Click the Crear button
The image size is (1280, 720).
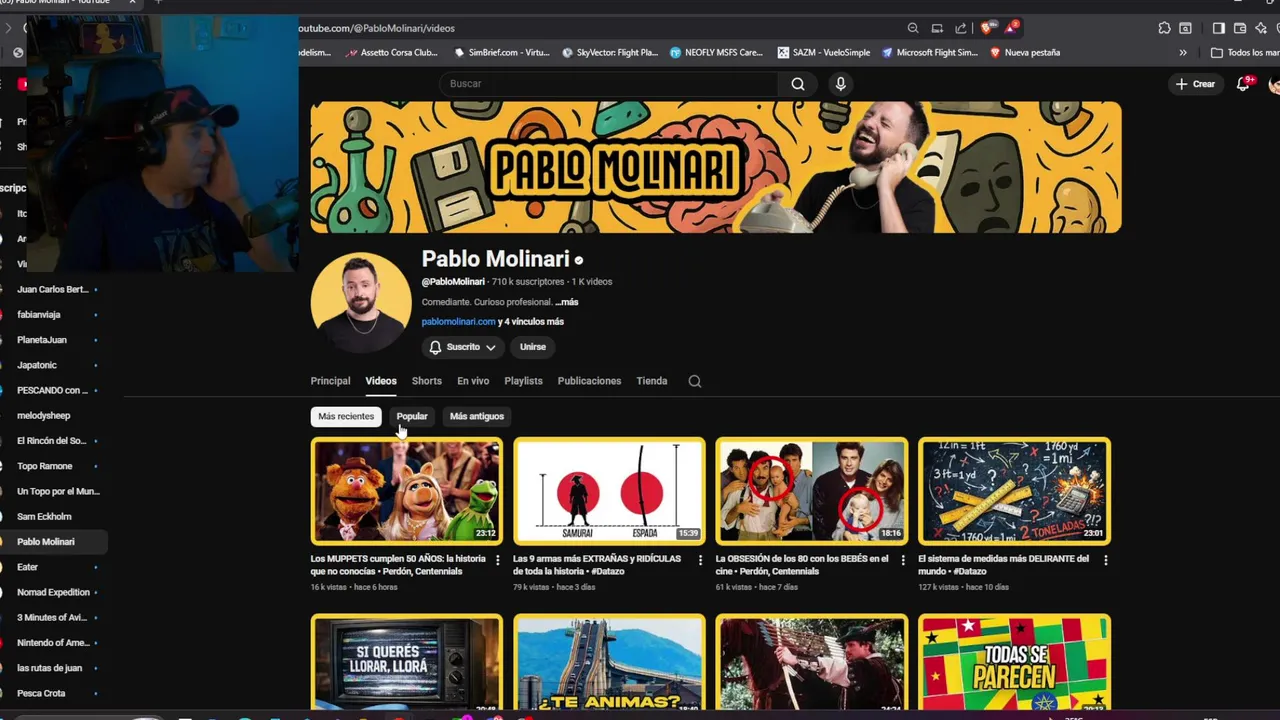pyautogui.click(x=1196, y=84)
